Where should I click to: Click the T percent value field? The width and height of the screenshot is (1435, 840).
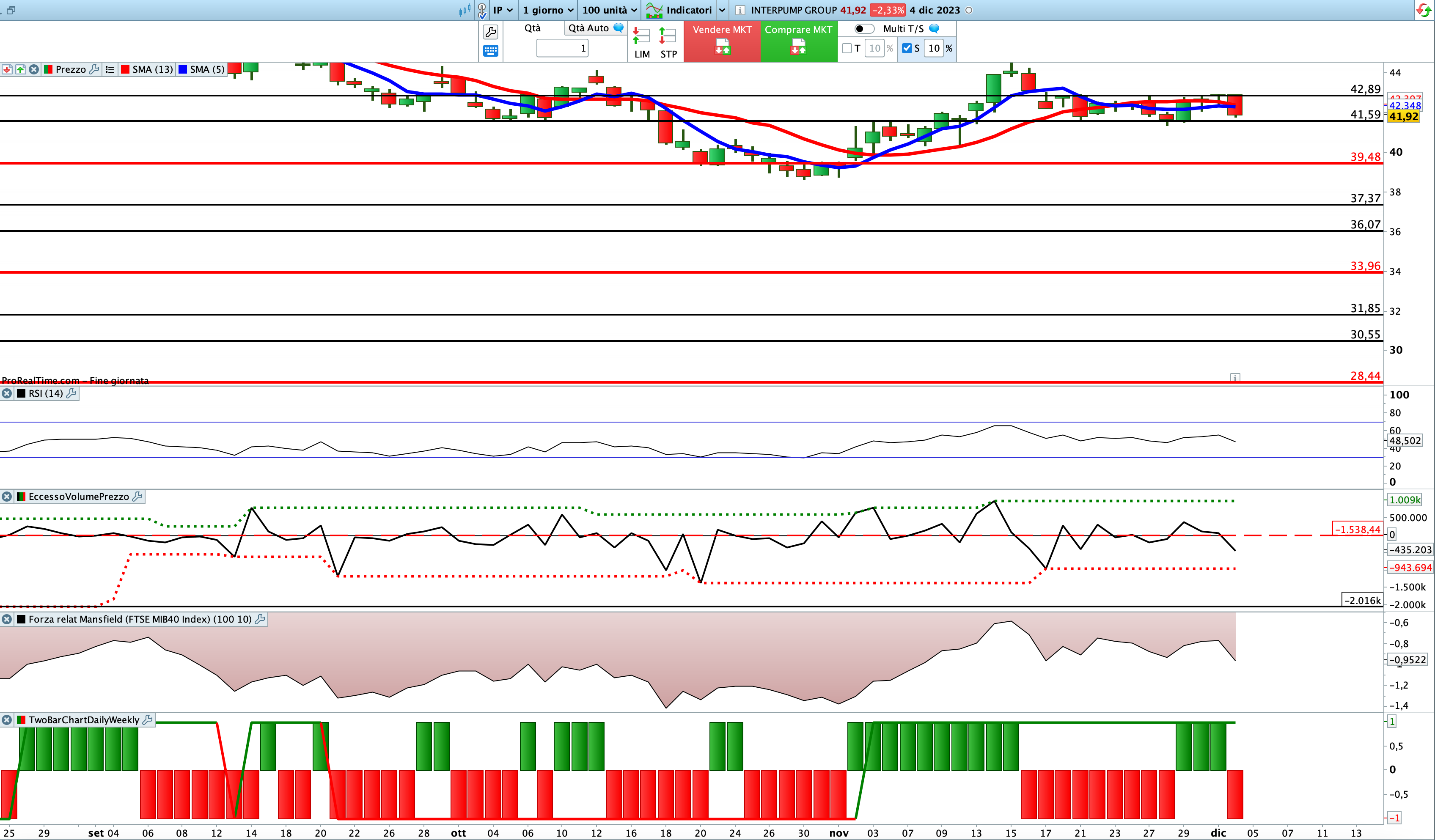[875, 48]
